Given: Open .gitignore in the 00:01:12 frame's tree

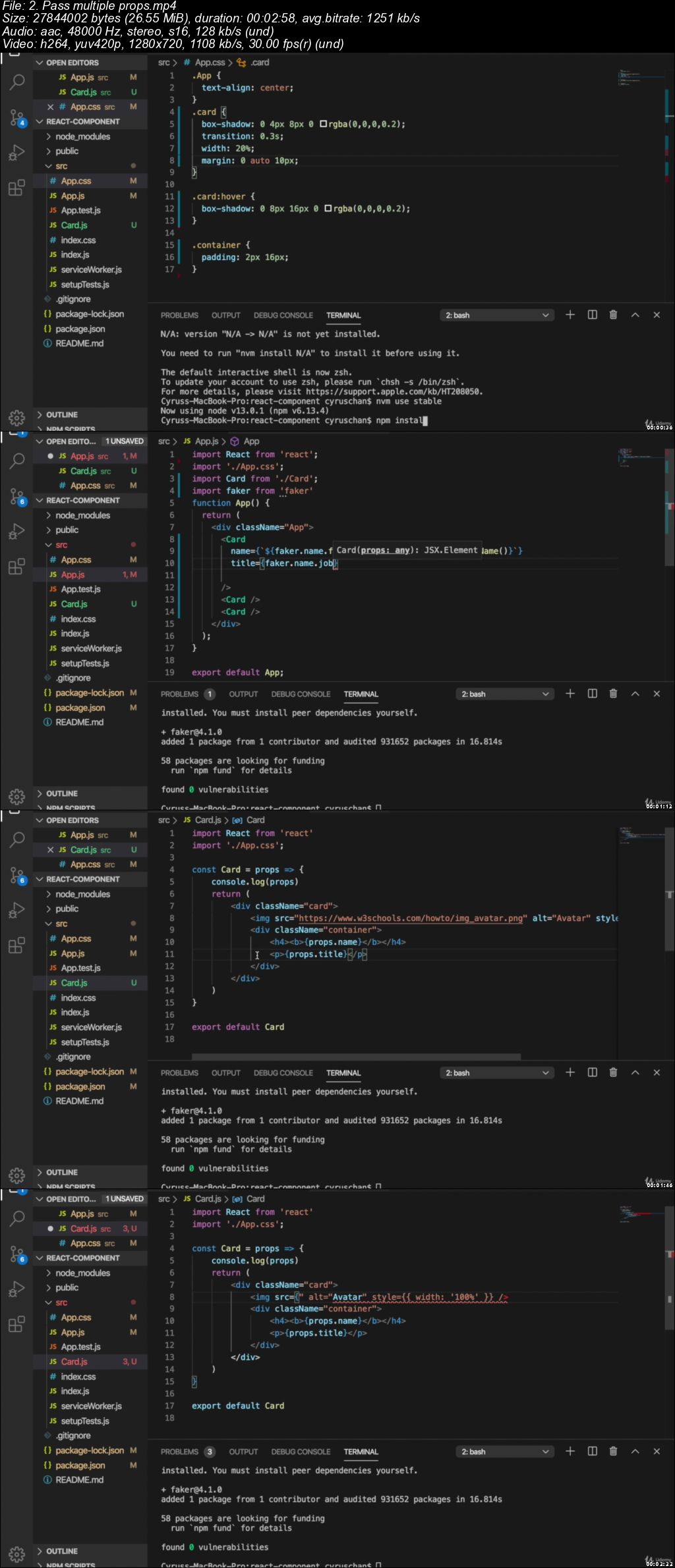Looking at the screenshot, I should pos(73,678).
